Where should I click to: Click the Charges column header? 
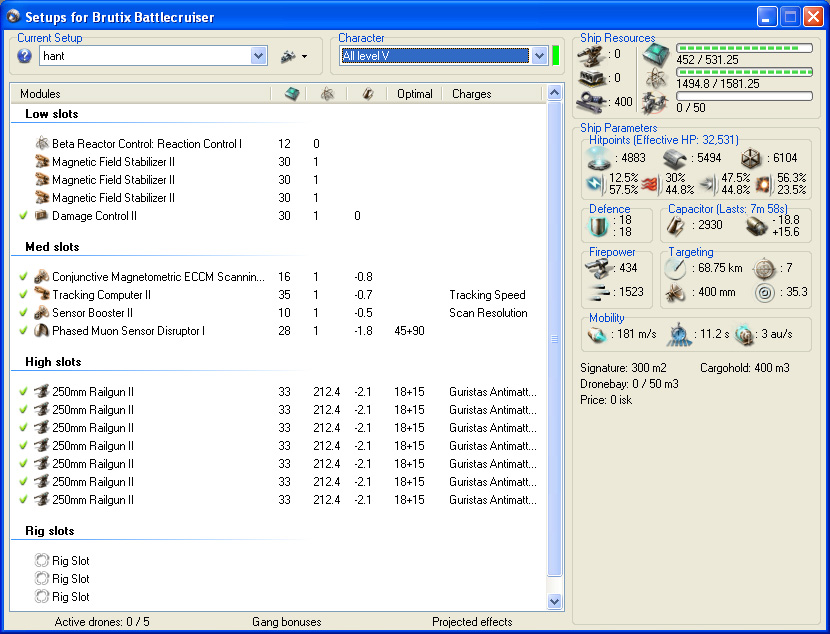472,94
